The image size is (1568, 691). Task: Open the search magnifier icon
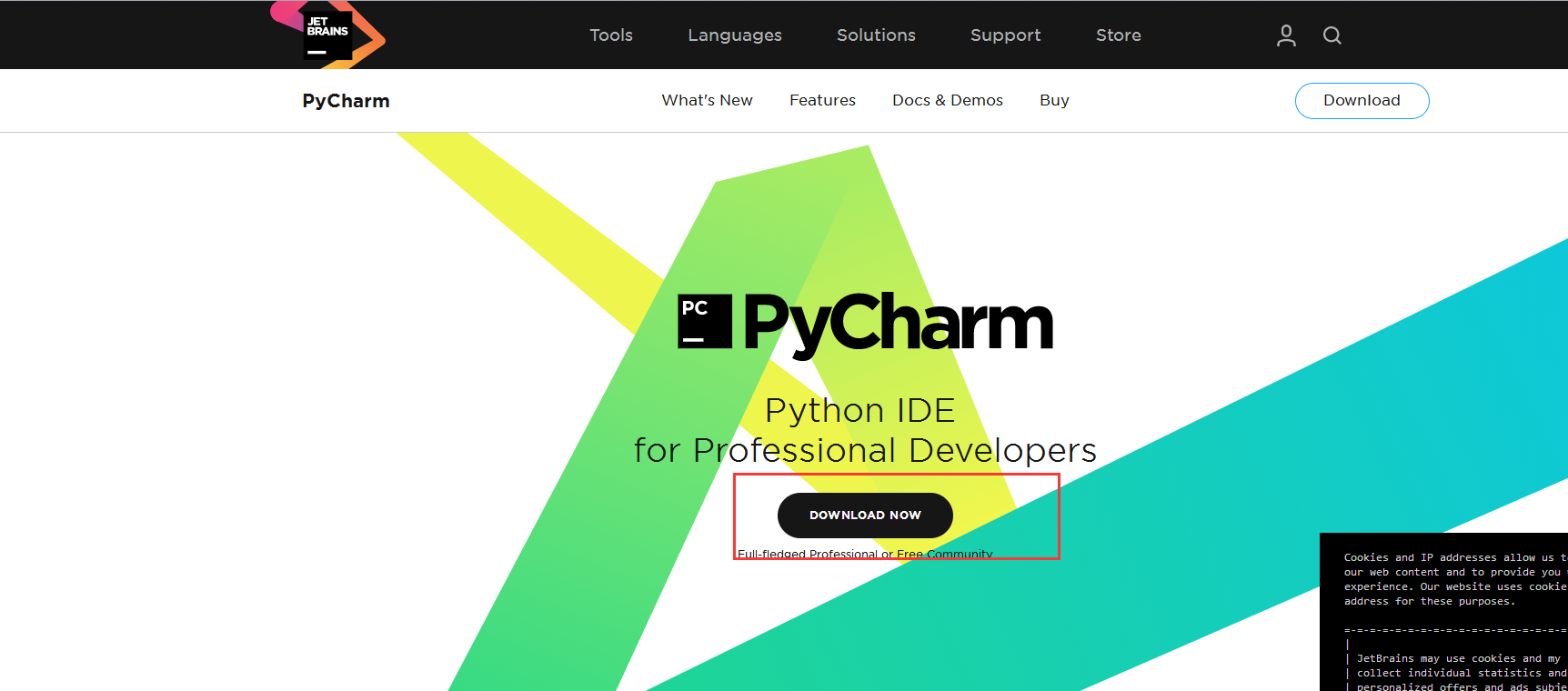(x=1332, y=35)
